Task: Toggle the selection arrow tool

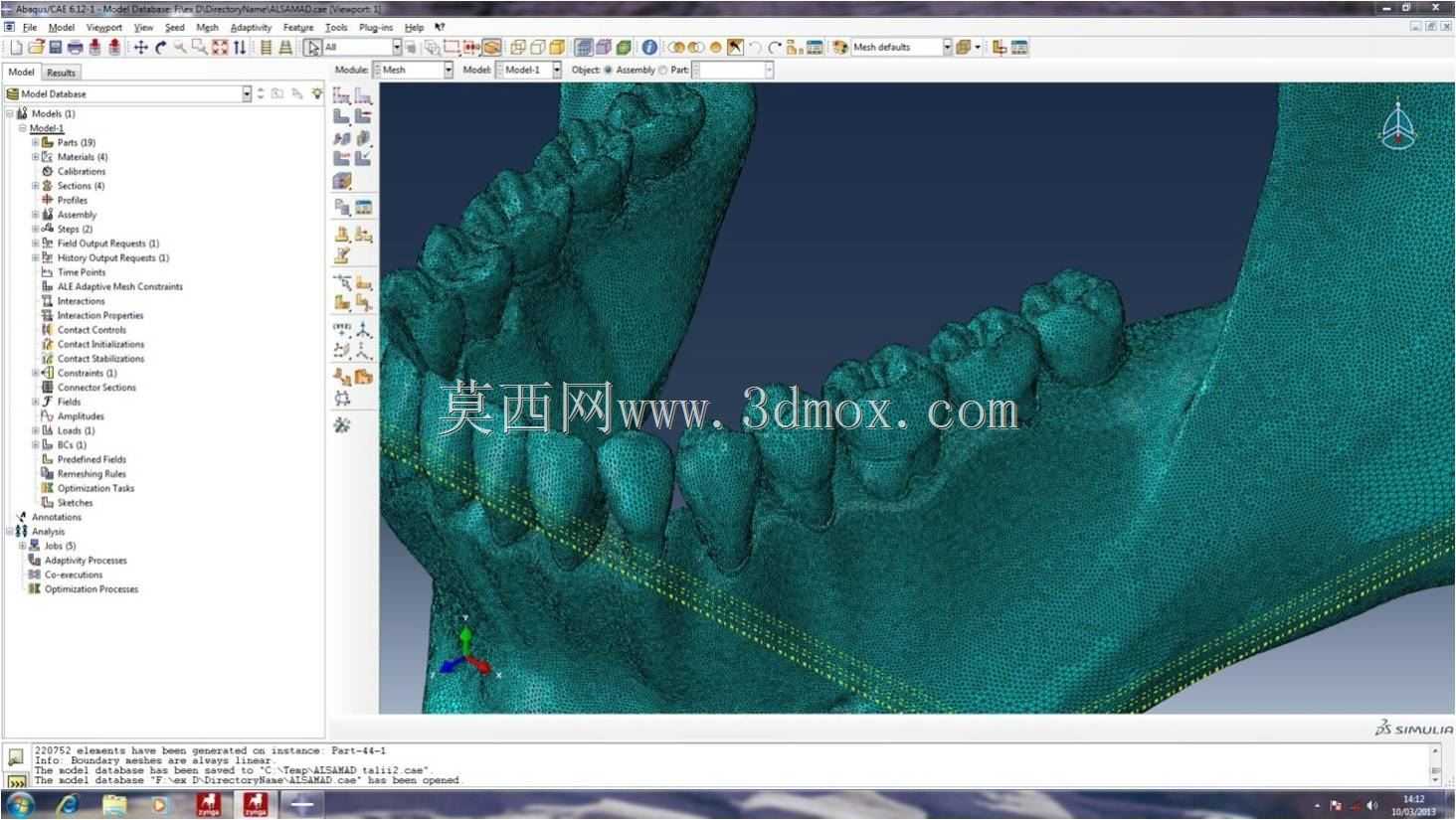Action: [312, 47]
